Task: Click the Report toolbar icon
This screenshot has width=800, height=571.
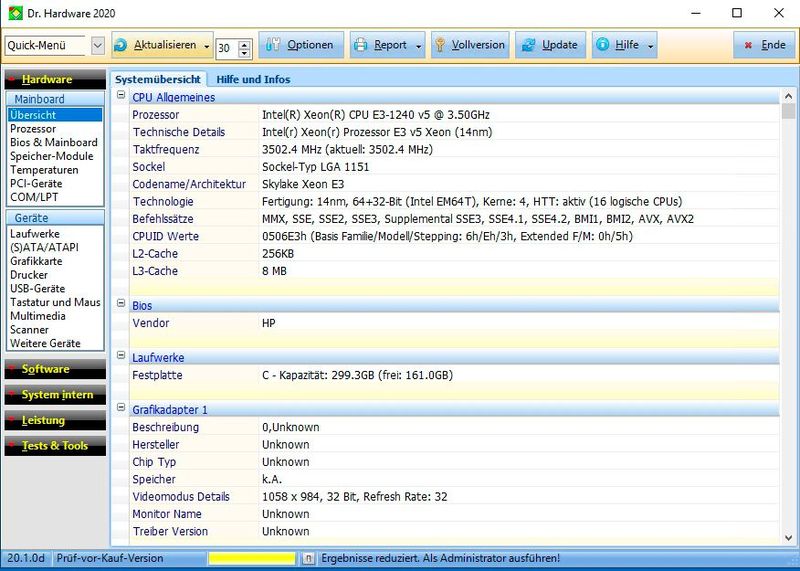Action: pyautogui.click(x=361, y=45)
